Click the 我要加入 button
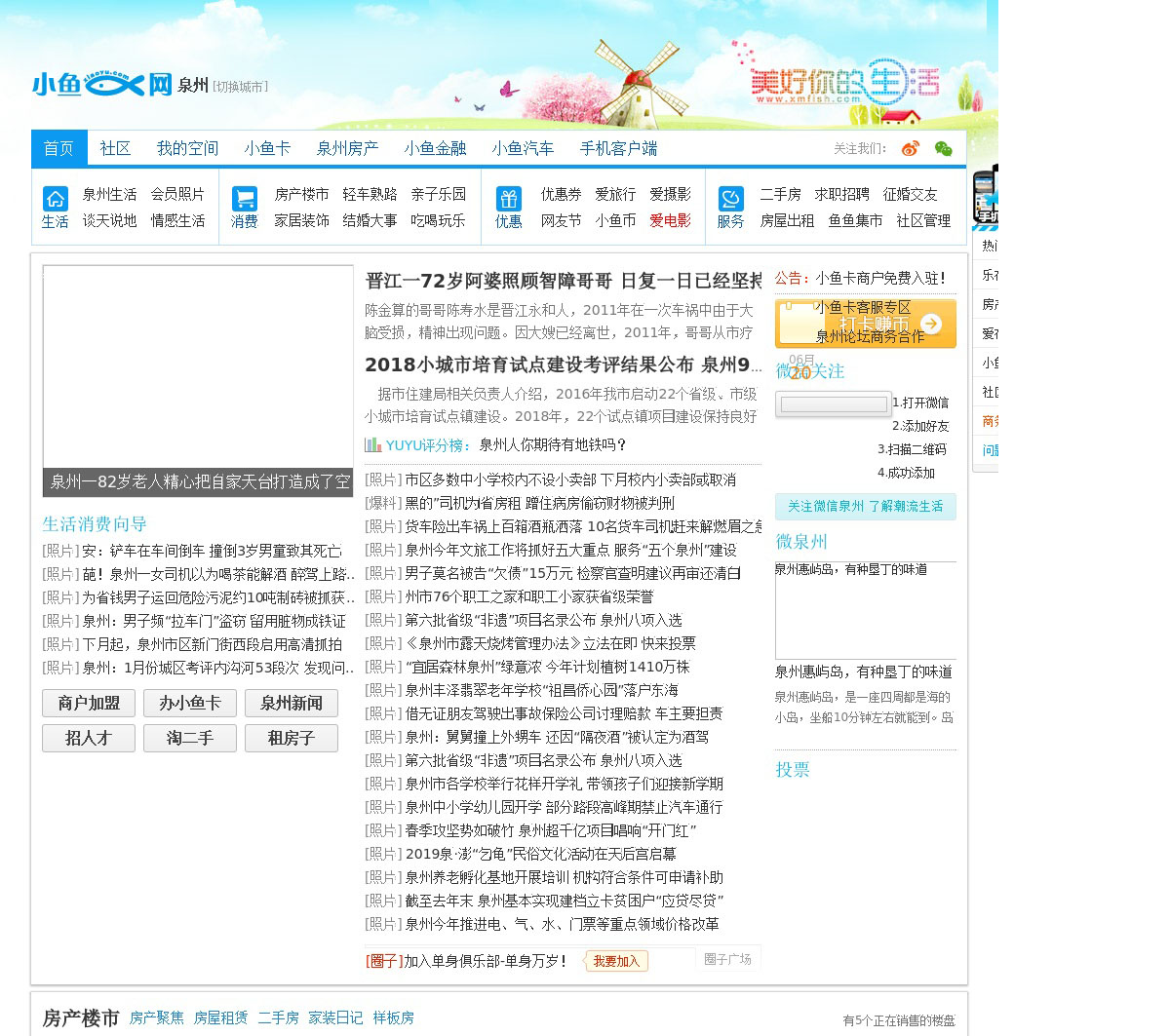This screenshot has width=1170, height=1036. [616, 961]
